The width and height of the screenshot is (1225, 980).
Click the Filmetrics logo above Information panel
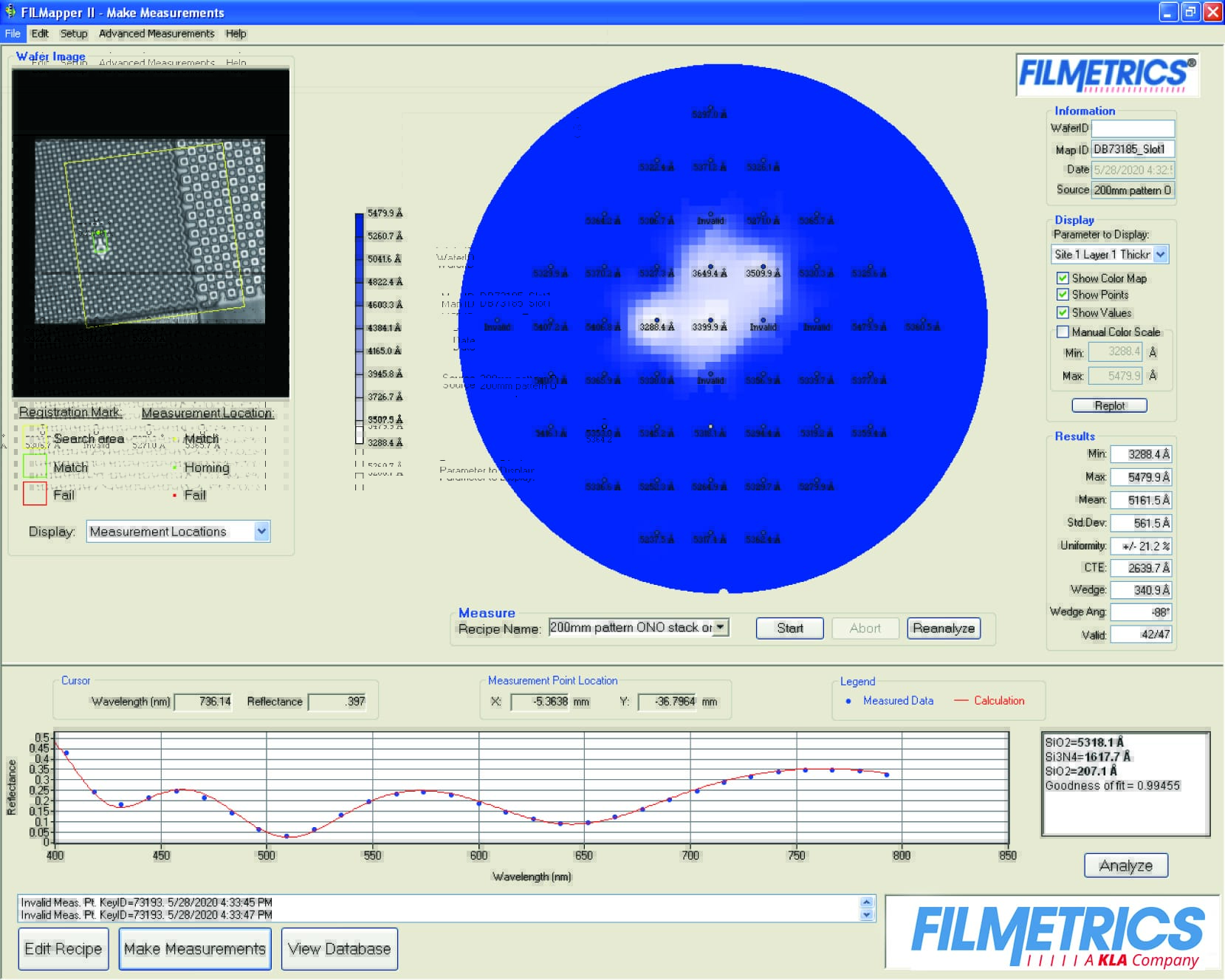1107,75
